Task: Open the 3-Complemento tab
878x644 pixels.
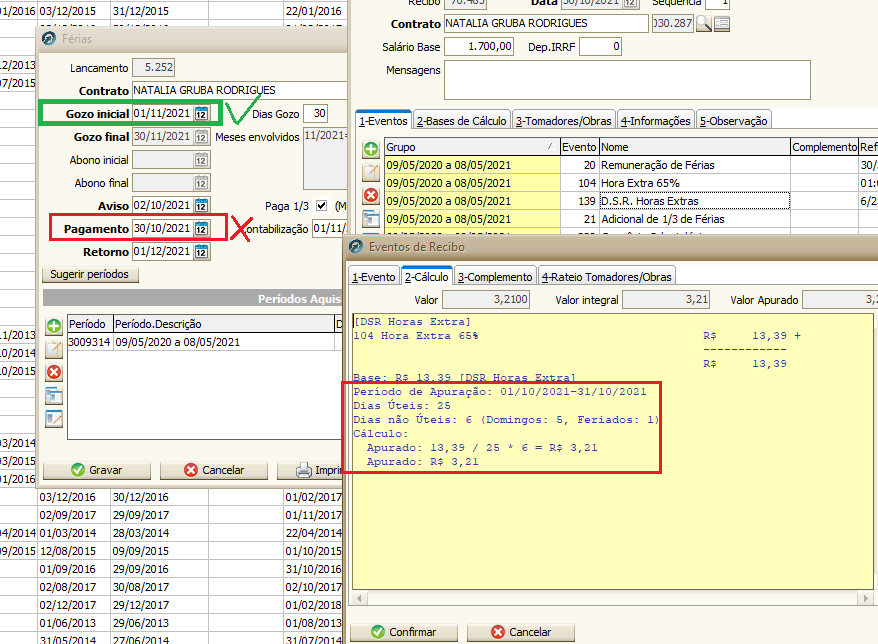Action: pyautogui.click(x=495, y=277)
